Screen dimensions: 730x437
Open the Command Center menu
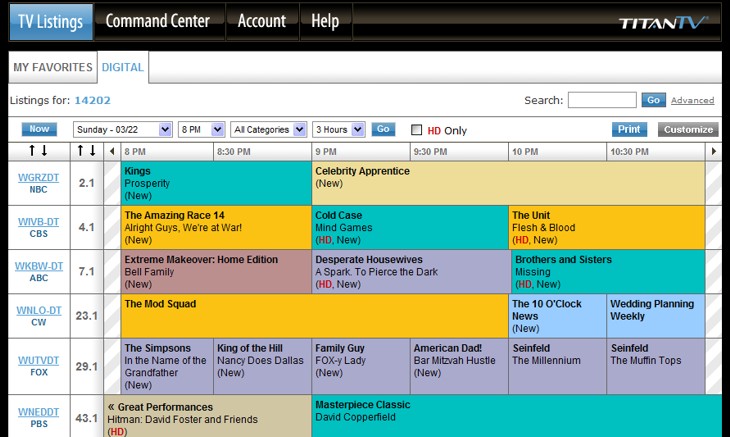[158, 21]
